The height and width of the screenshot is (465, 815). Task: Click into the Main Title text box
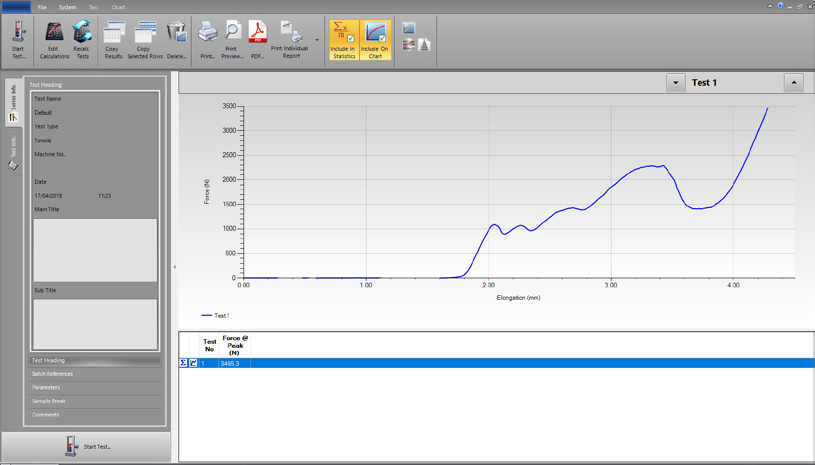95,250
